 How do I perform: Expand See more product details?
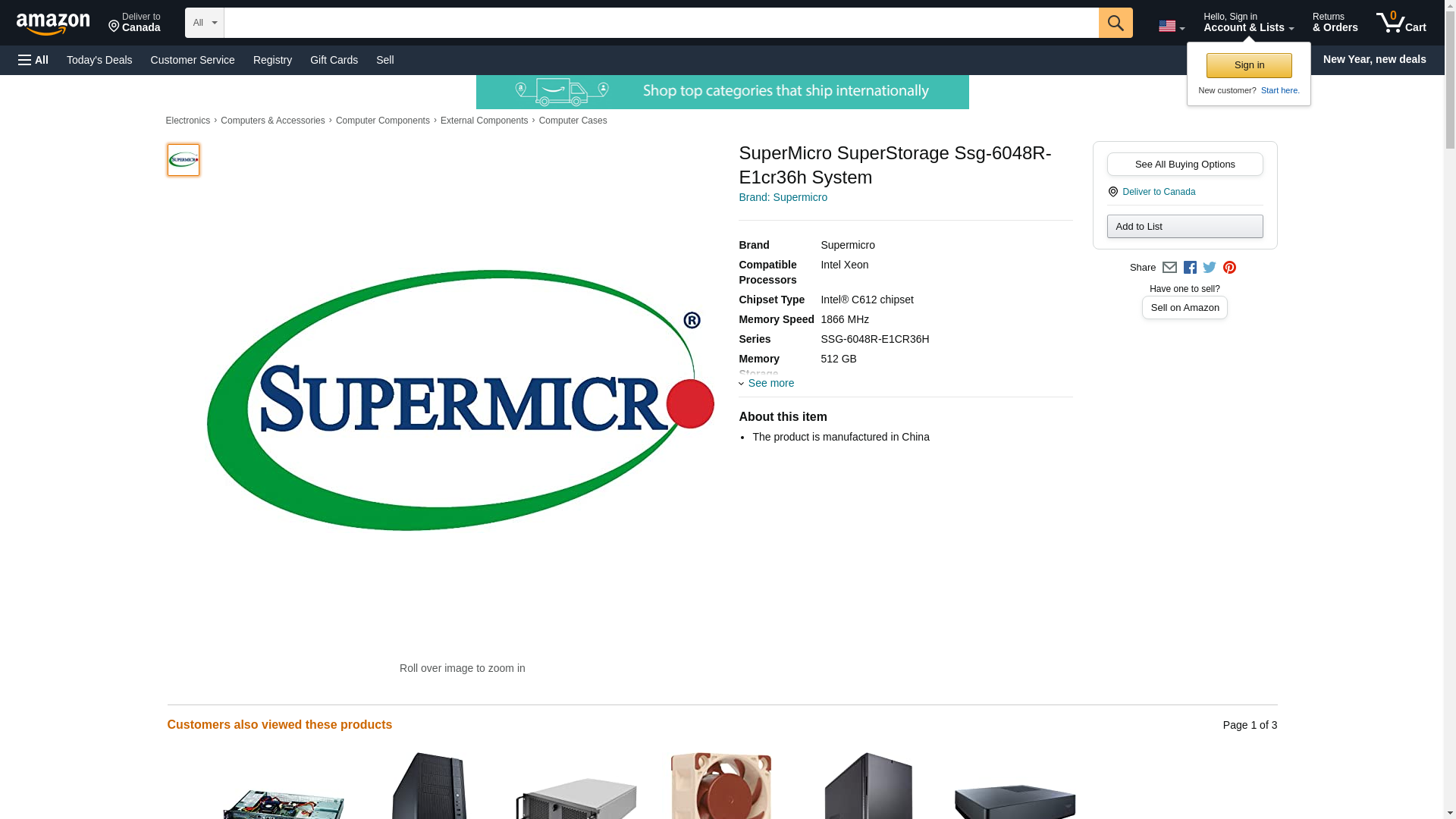point(767,383)
